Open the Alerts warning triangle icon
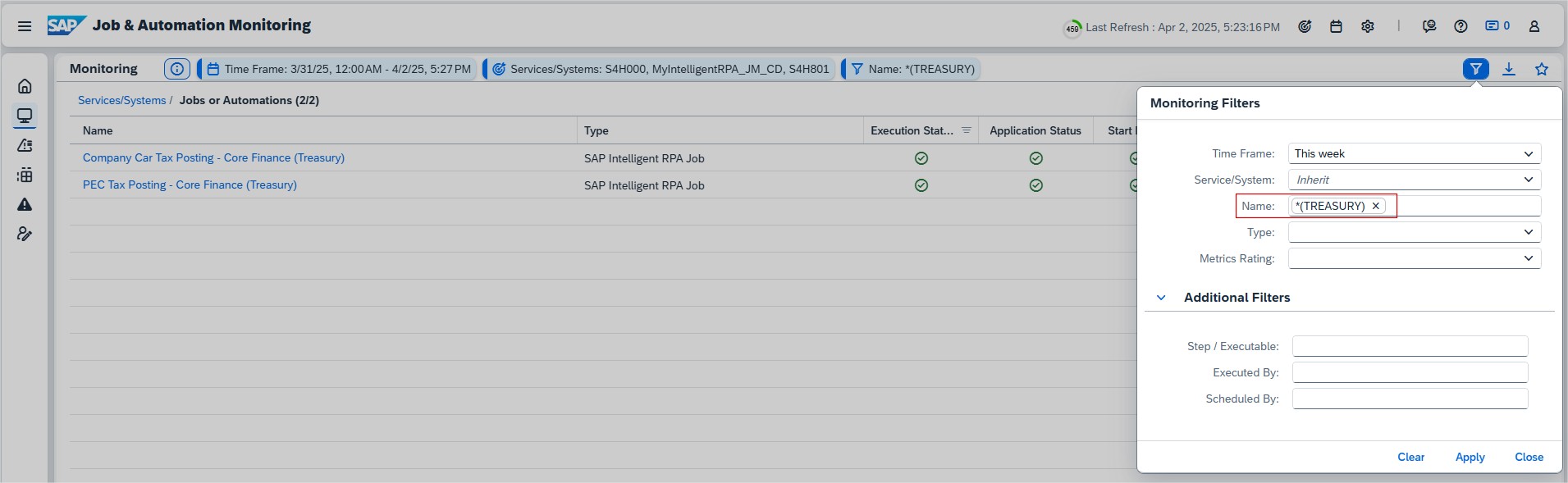Image resolution: width=1568 pixels, height=483 pixels. (x=25, y=204)
